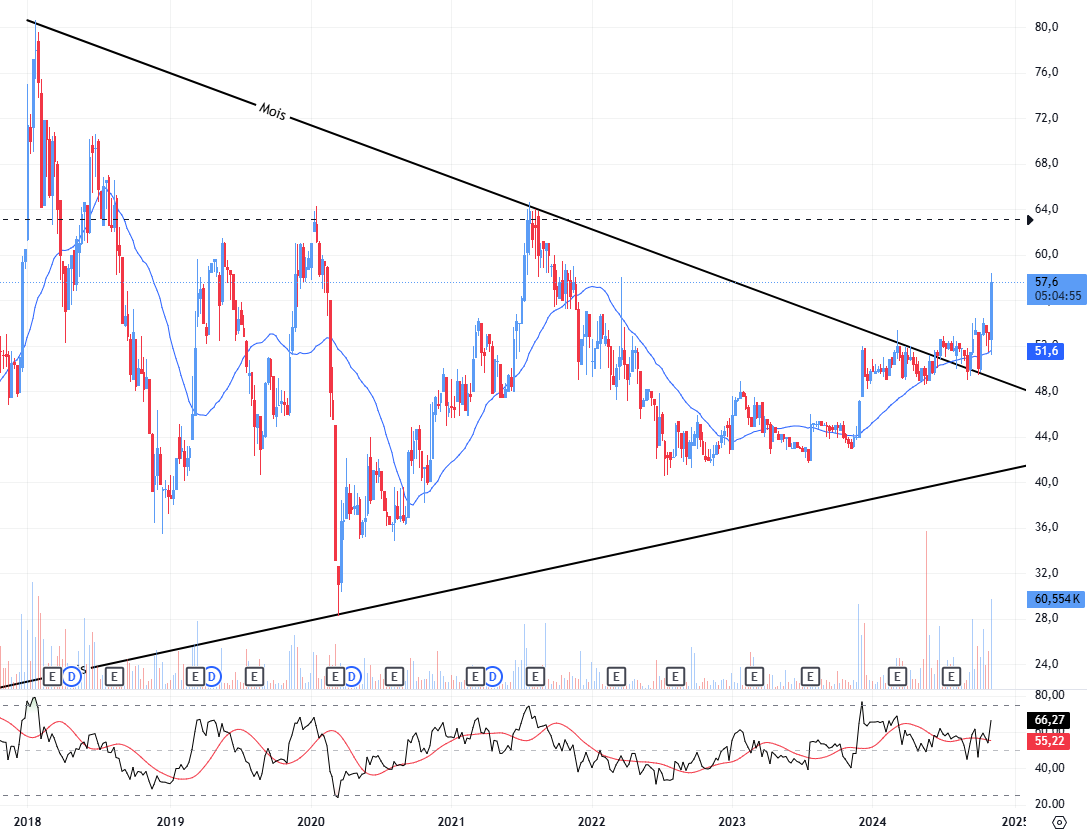The width and height of the screenshot is (1087, 836).
Task: Click the 64,0 price scale label
Action: coord(1047,209)
